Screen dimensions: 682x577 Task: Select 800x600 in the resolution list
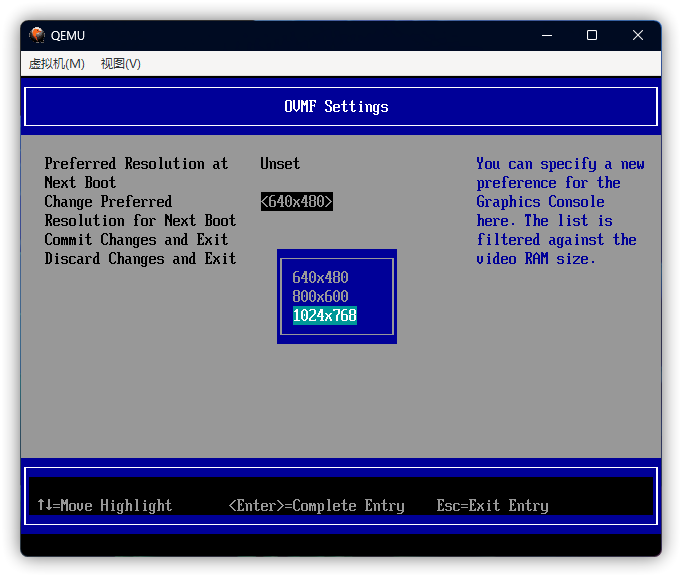[320, 296]
